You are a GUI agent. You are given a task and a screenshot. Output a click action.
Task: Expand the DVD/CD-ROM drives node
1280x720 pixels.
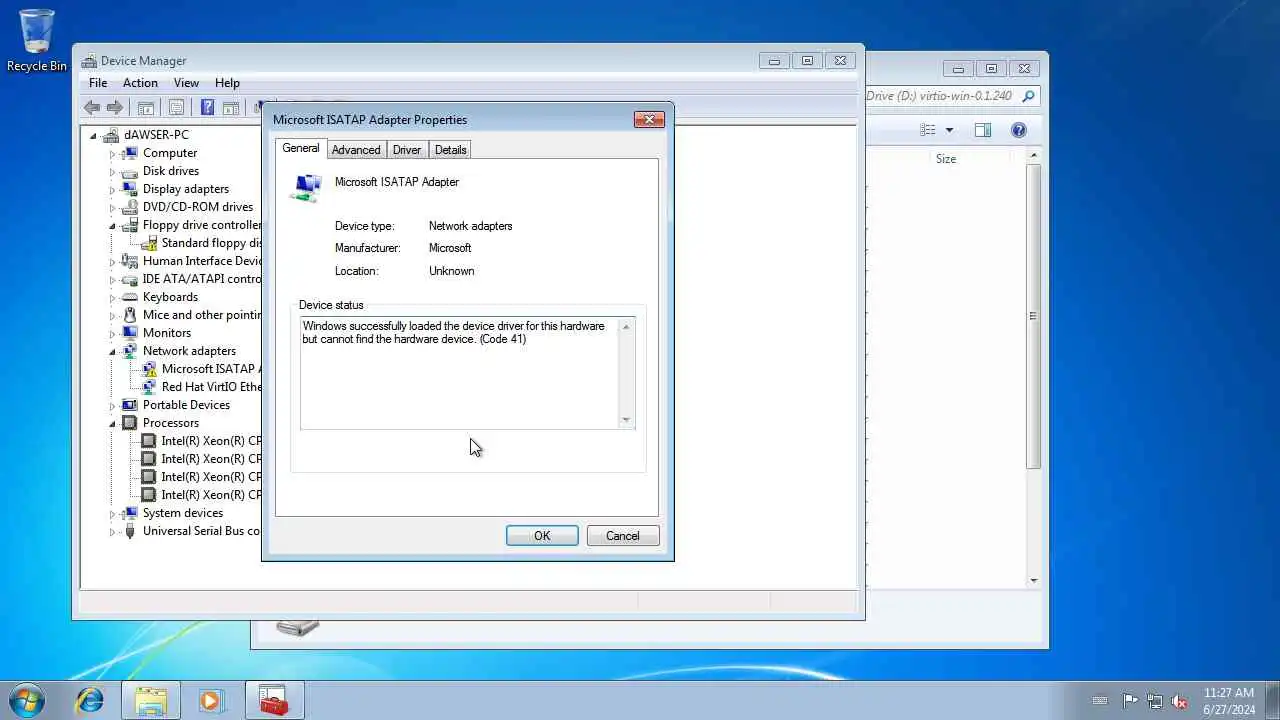[112, 207]
